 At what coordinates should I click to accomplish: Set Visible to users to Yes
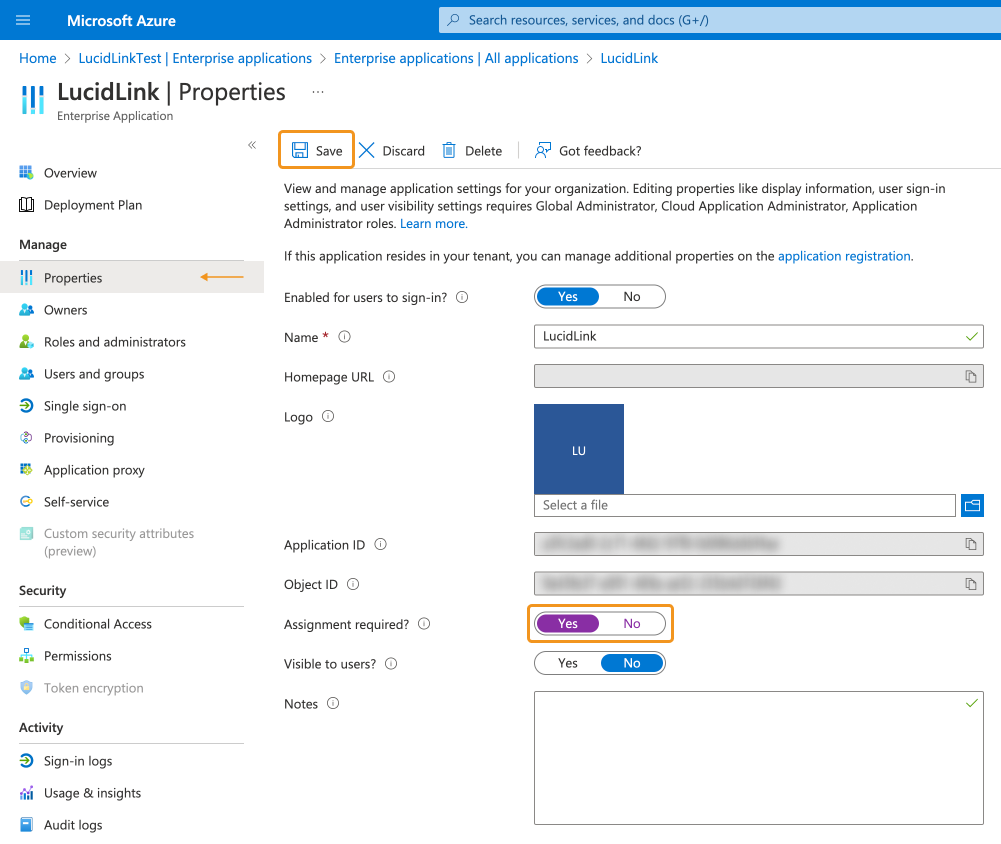point(568,663)
